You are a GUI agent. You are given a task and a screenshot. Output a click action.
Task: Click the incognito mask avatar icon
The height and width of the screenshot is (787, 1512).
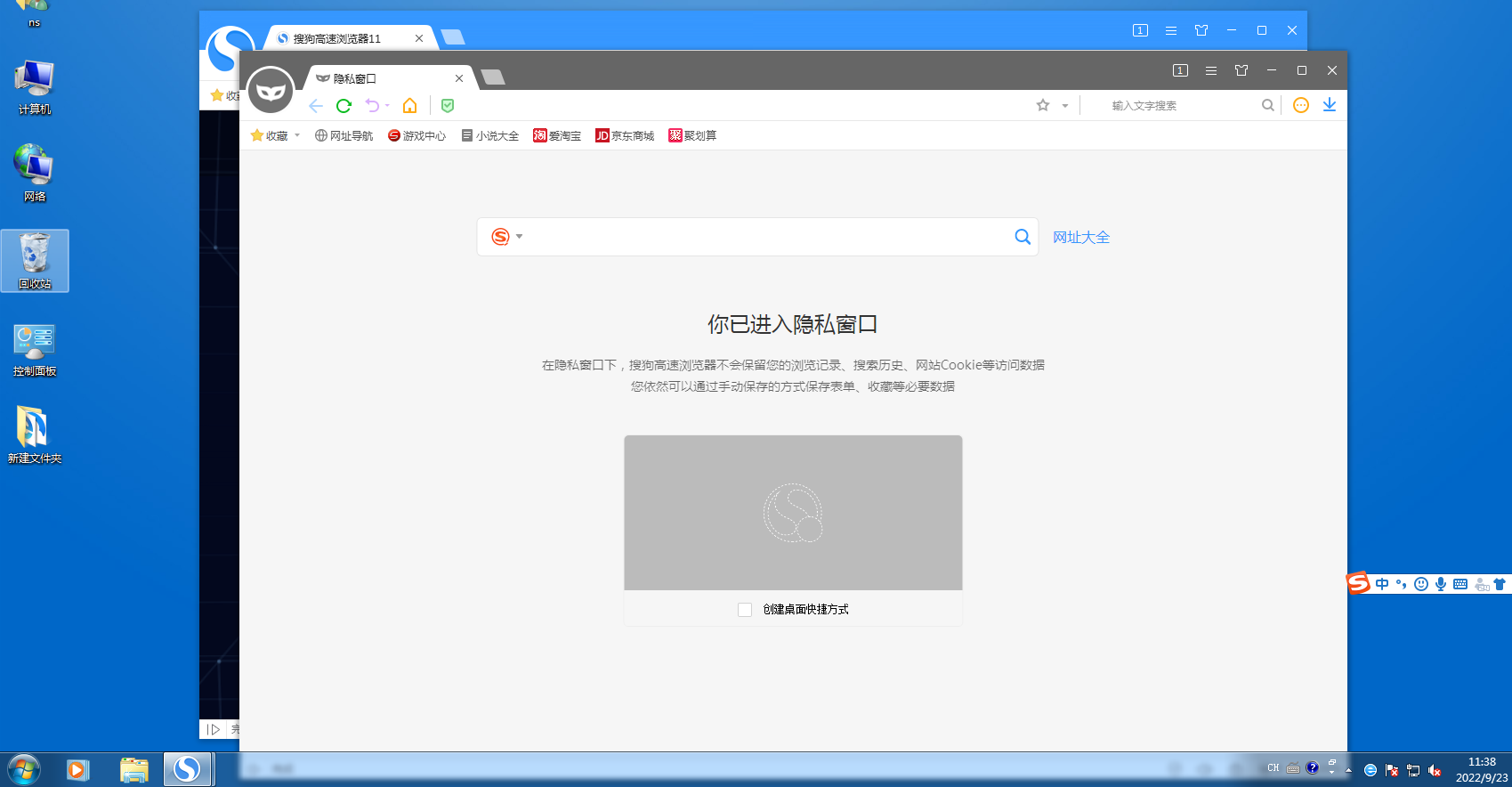point(271,90)
